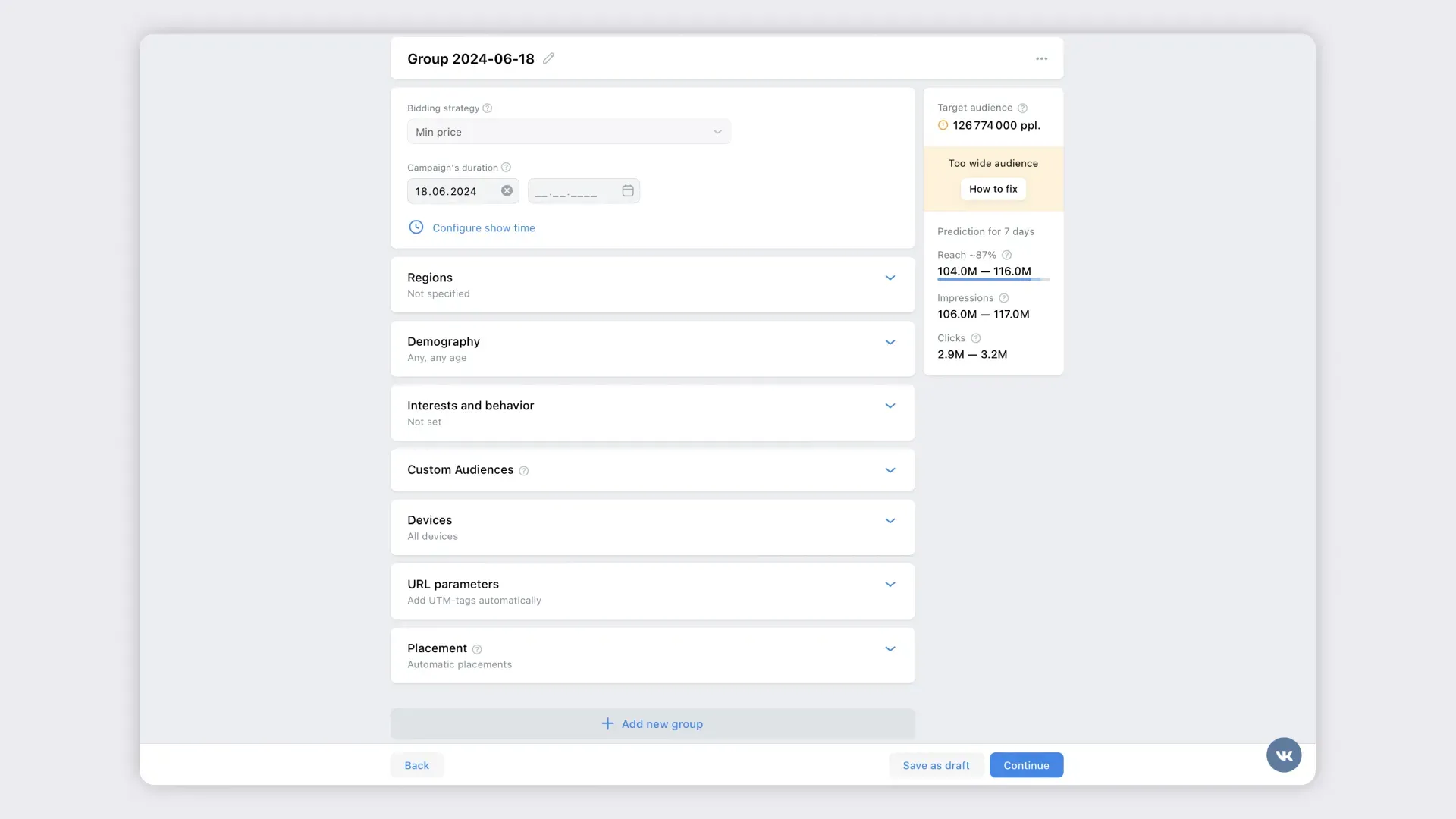Open the end date calendar picker

click(628, 191)
